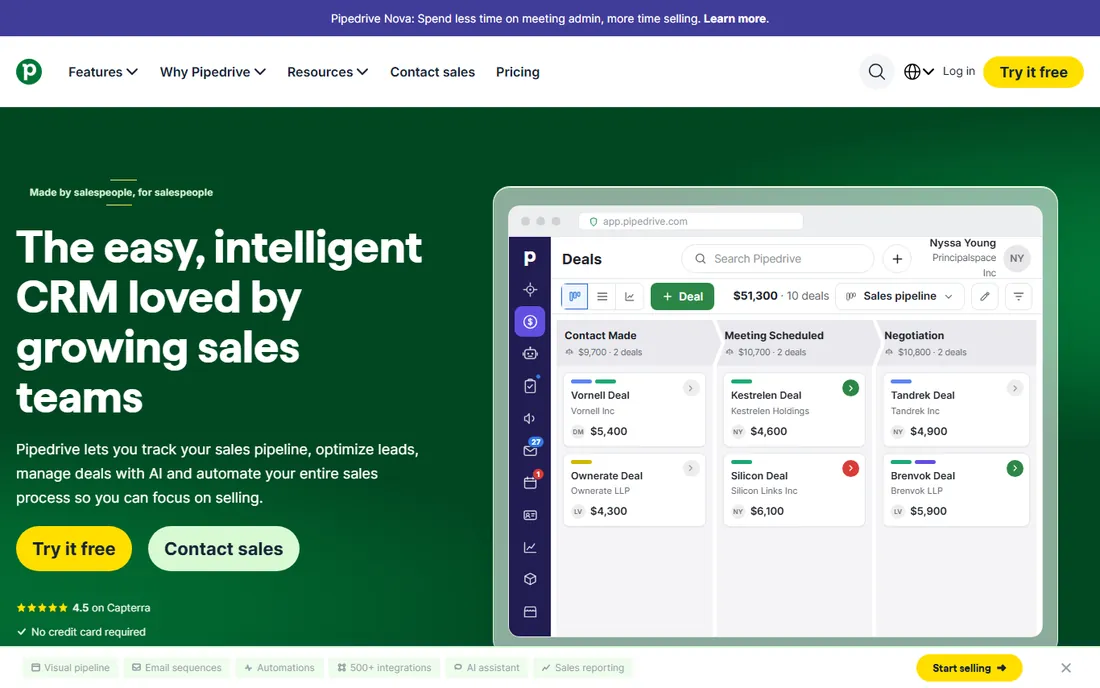
Task: Follow the Learn more banner link
Action: click(x=735, y=18)
